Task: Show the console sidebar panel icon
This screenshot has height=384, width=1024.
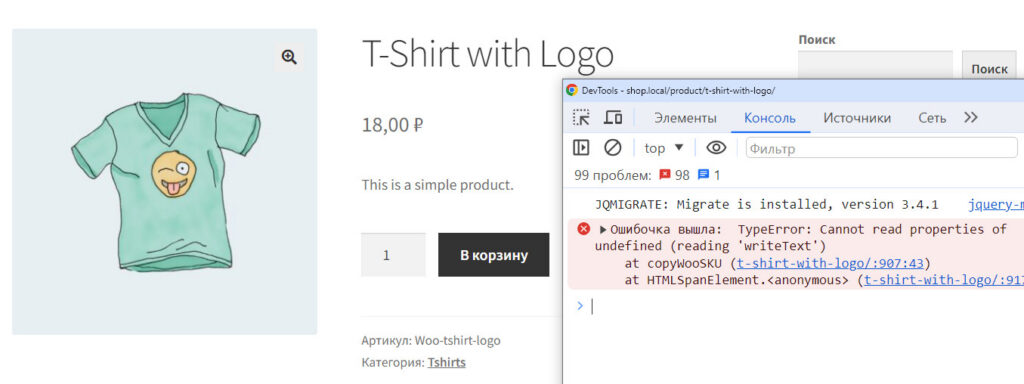Action: click(581, 148)
